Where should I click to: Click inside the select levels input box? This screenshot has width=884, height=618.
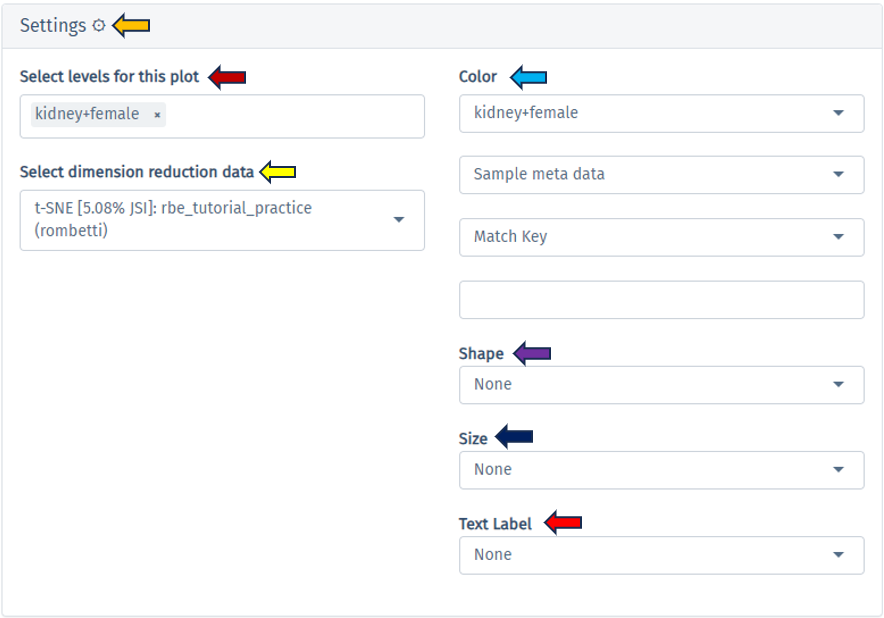coord(290,116)
